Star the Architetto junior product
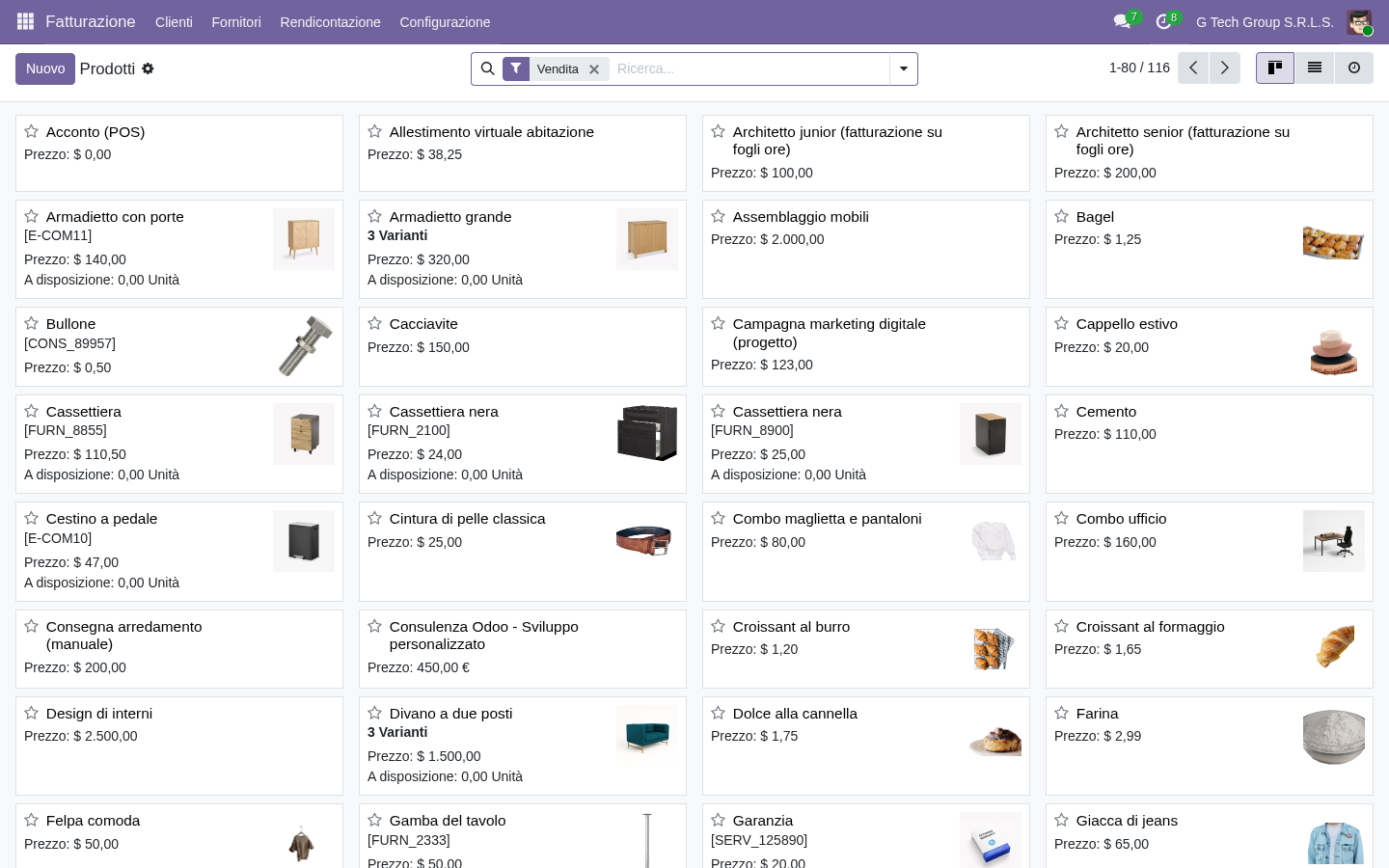This screenshot has height=868, width=1389. point(719,131)
